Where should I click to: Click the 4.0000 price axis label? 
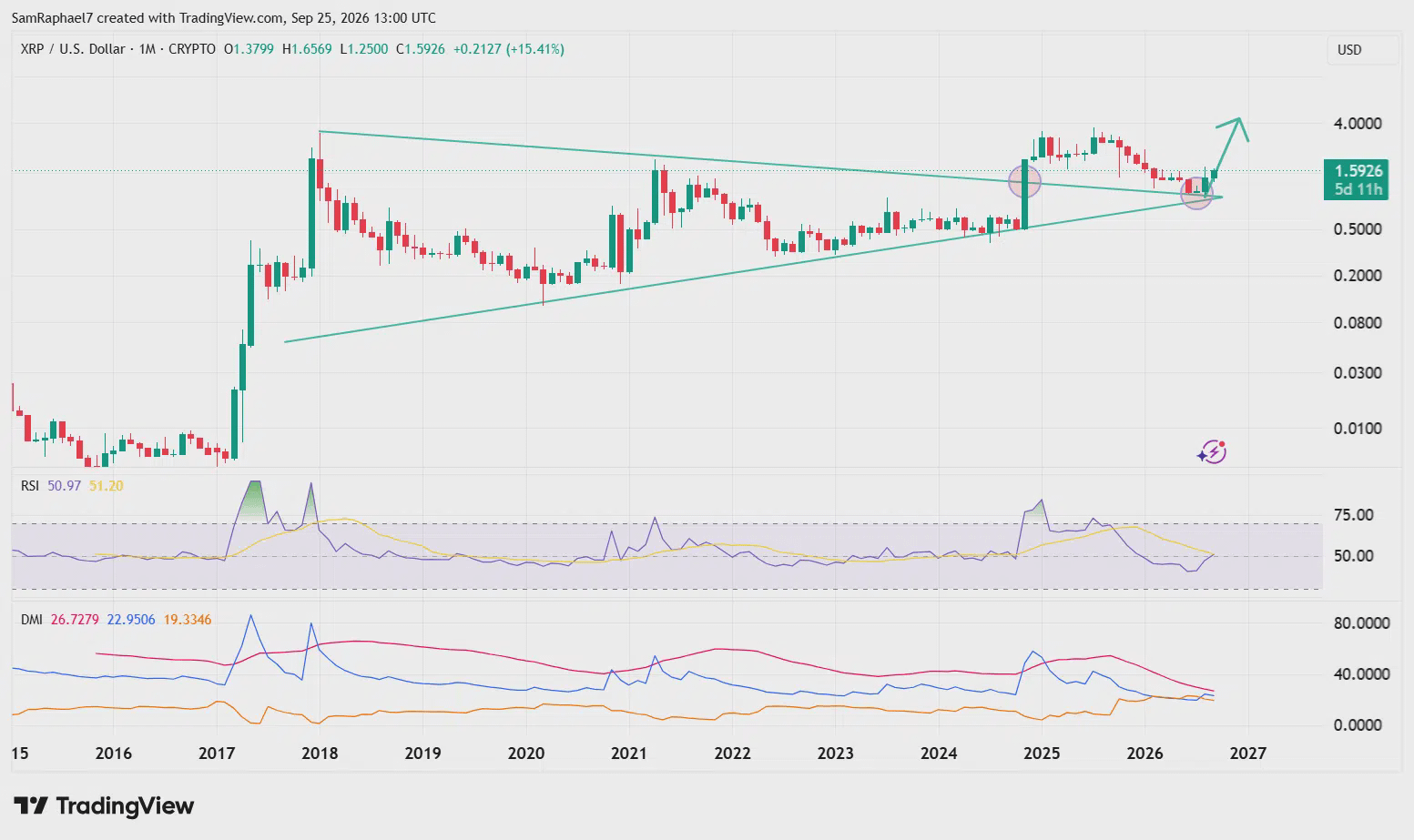pos(1358,124)
